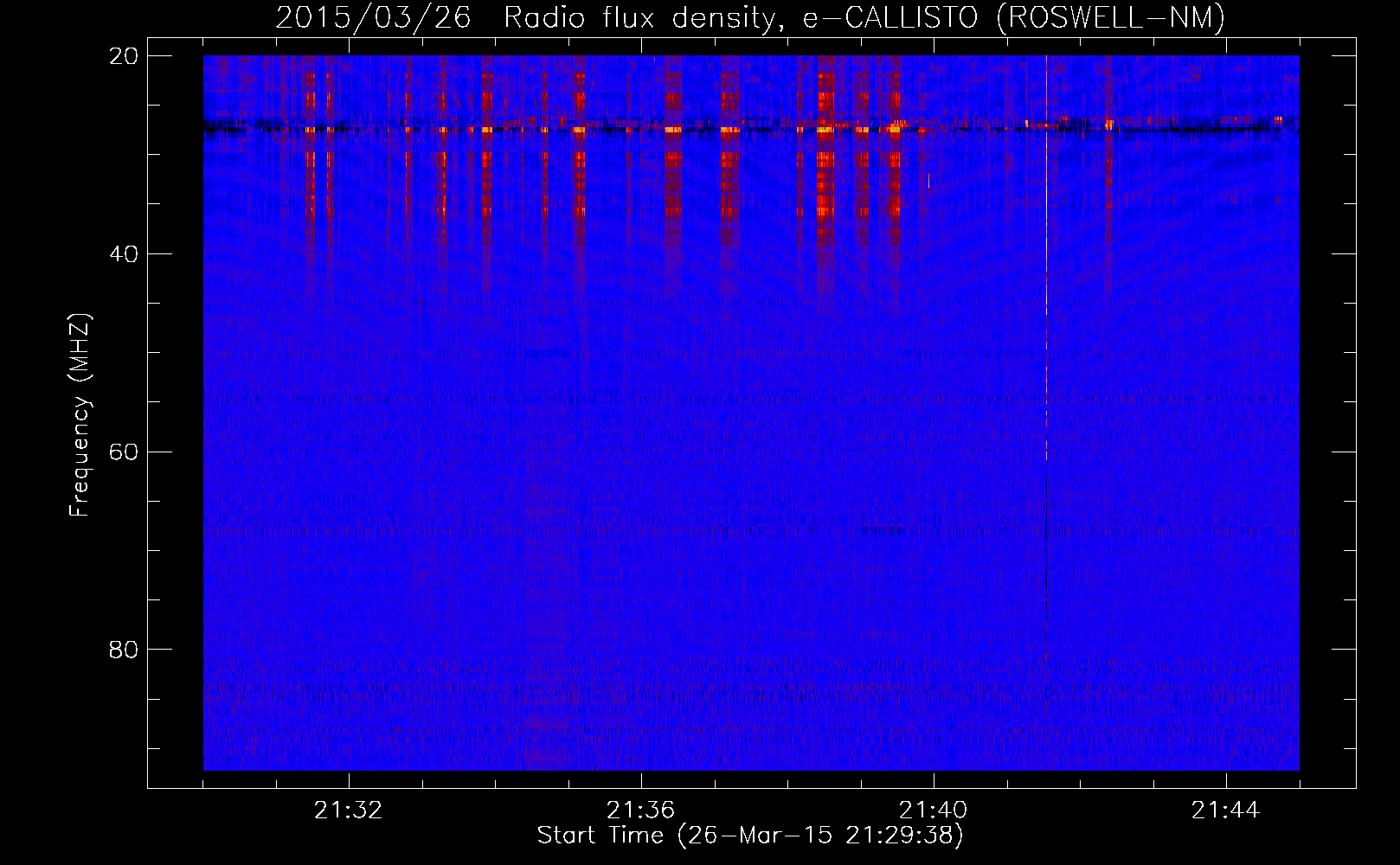
Task: Click the '21:44' time tick label
Action: pos(1226,811)
